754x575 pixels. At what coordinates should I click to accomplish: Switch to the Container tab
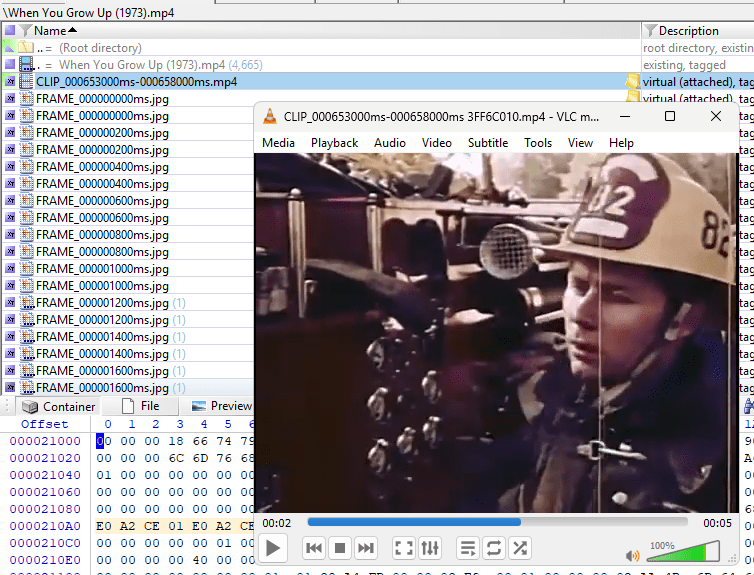pos(58,406)
